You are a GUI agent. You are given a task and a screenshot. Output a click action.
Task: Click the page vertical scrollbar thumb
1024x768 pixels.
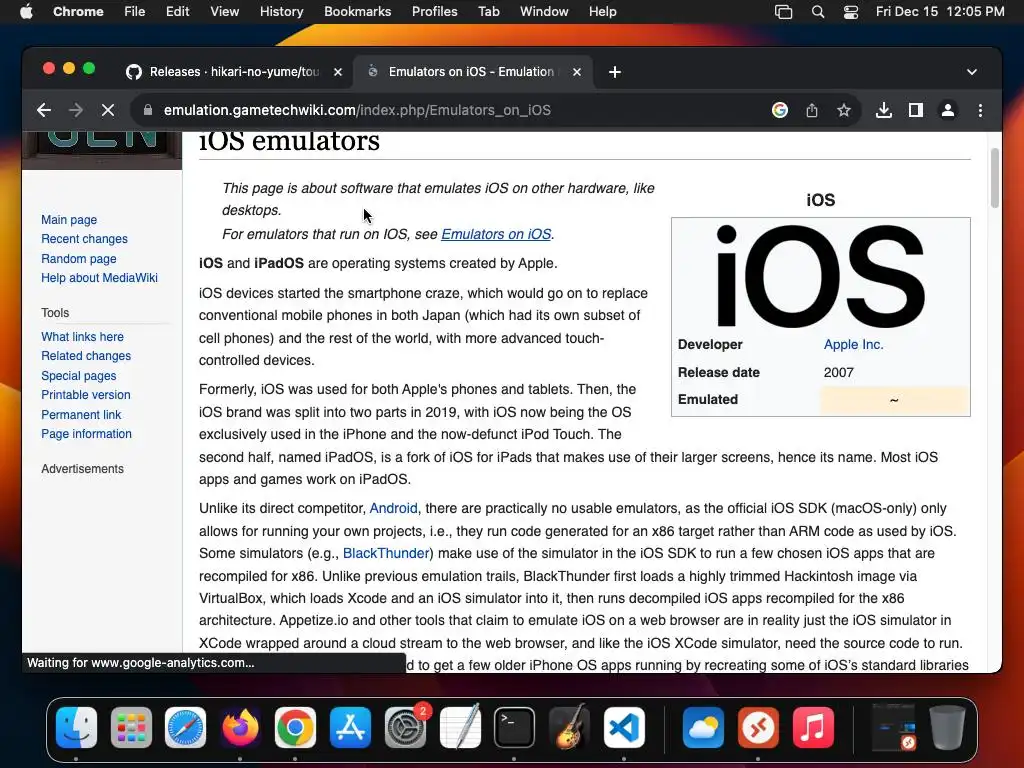coord(995,178)
